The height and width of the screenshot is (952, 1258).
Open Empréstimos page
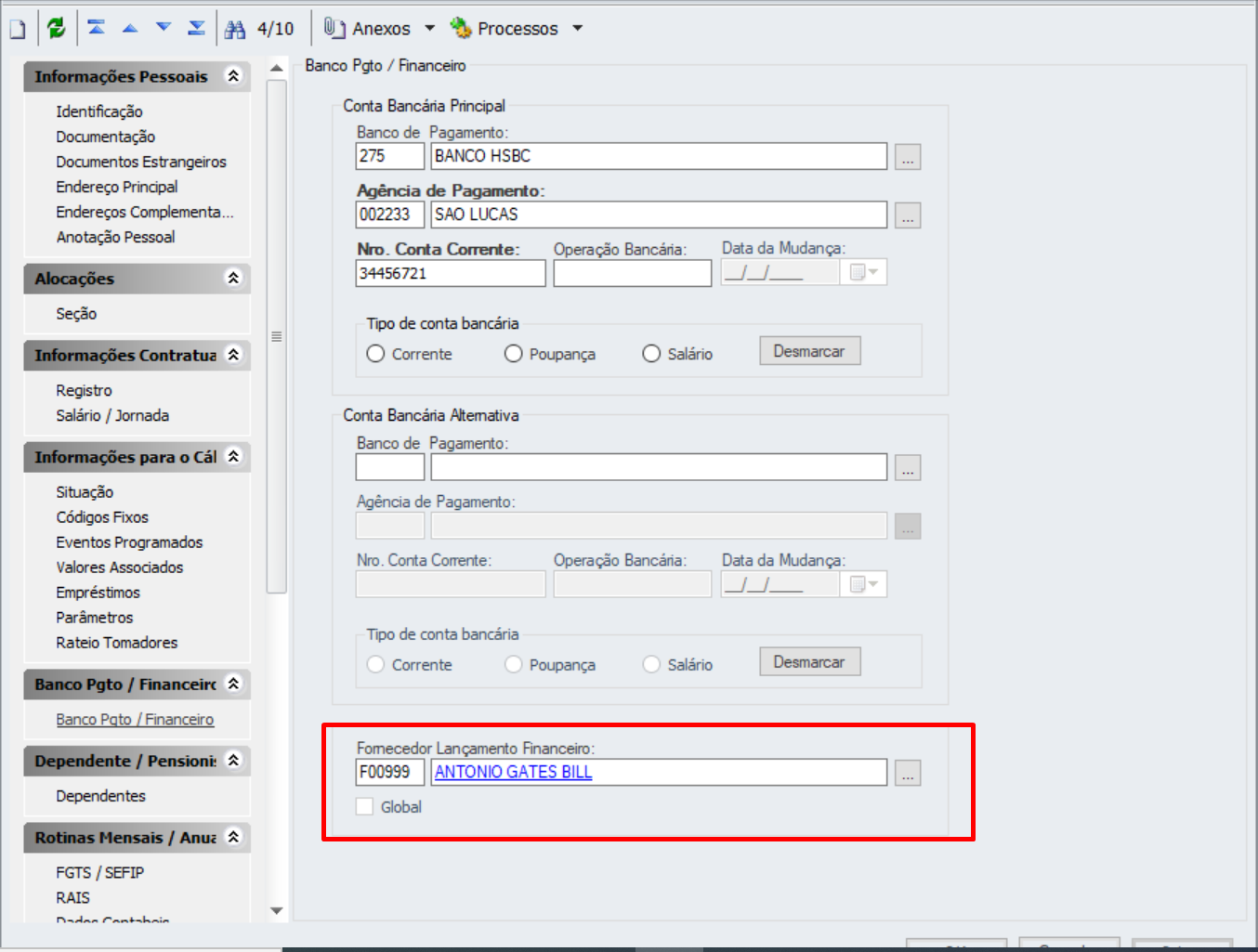[x=98, y=593]
